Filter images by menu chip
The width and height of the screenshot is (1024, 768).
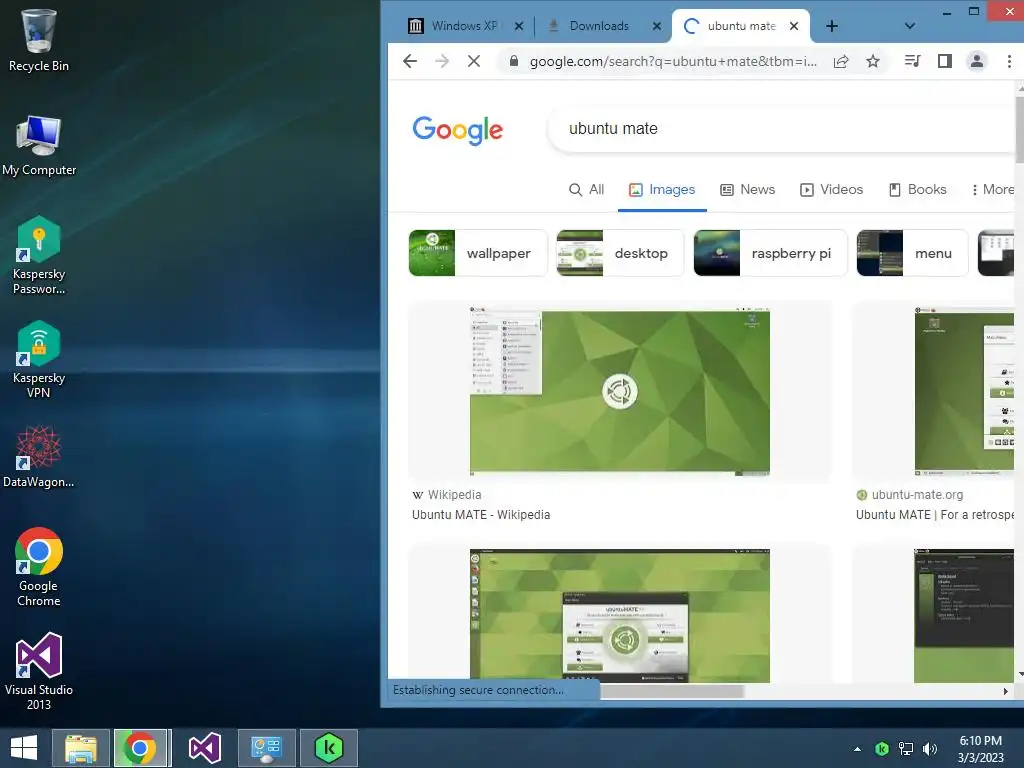pos(912,253)
